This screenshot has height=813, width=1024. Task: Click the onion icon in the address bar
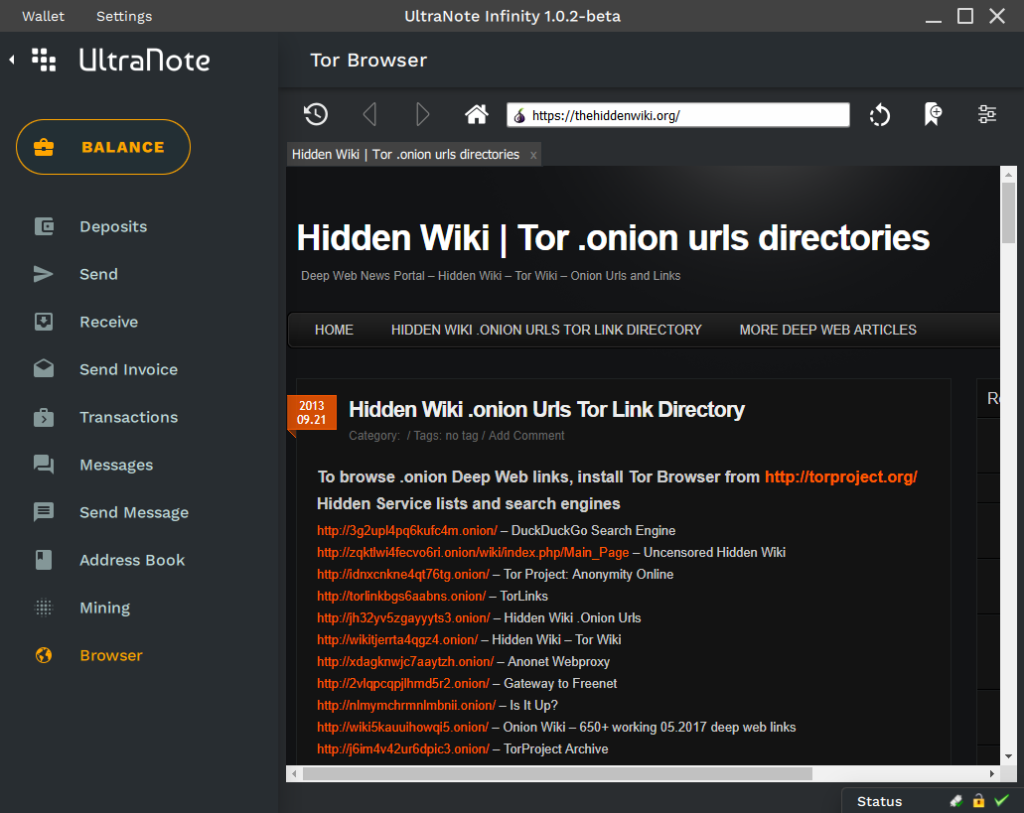click(x=520, y=116)
